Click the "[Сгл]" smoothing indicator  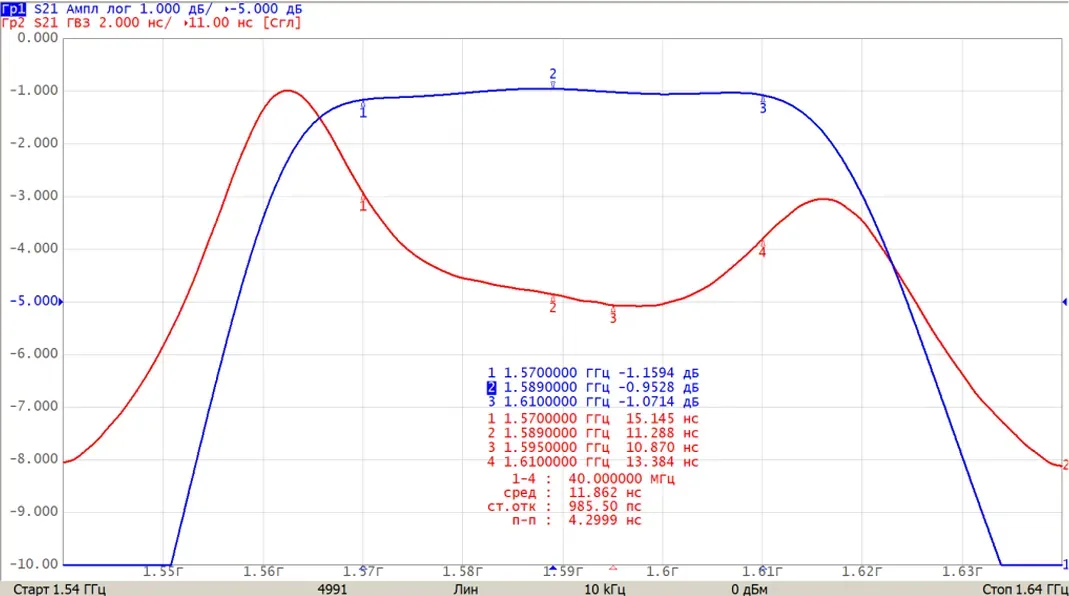[x=282, y=23]
